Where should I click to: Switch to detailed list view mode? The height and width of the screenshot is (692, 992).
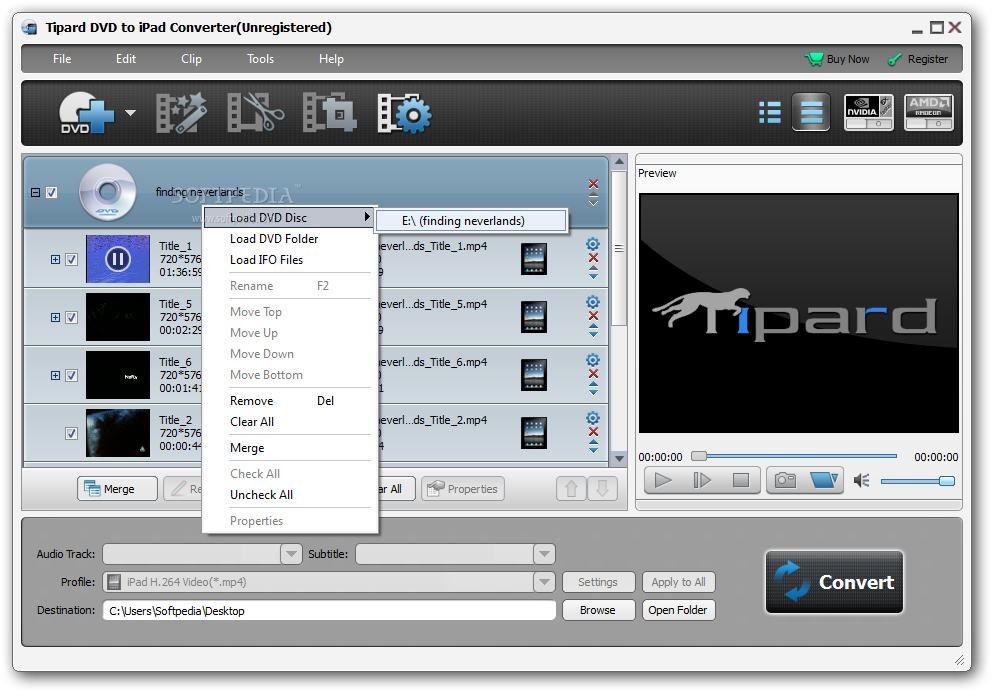click(x=769, y=113)
